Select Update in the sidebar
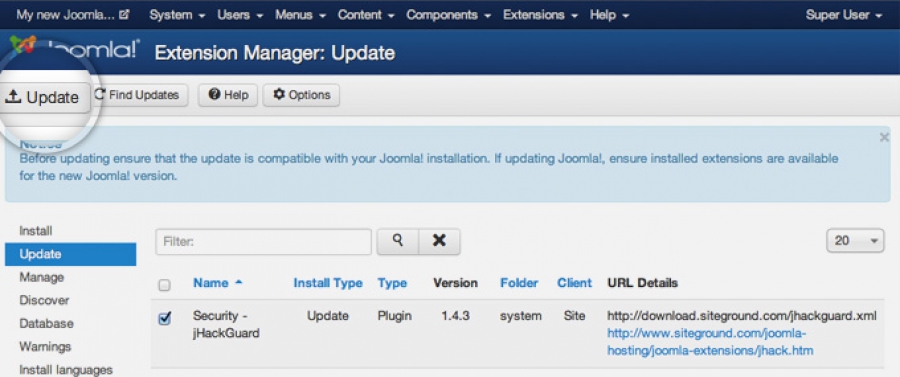 click(70, 254)
